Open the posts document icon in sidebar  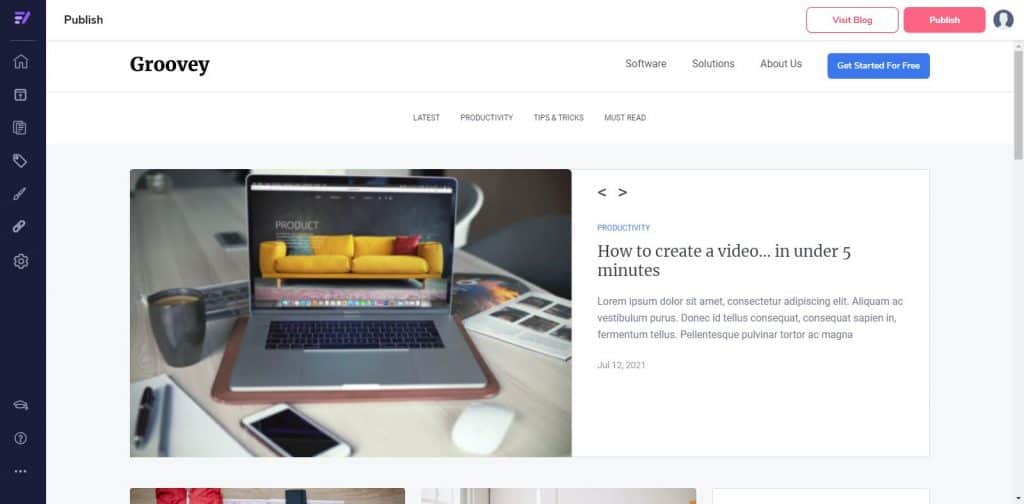(21, 127)
